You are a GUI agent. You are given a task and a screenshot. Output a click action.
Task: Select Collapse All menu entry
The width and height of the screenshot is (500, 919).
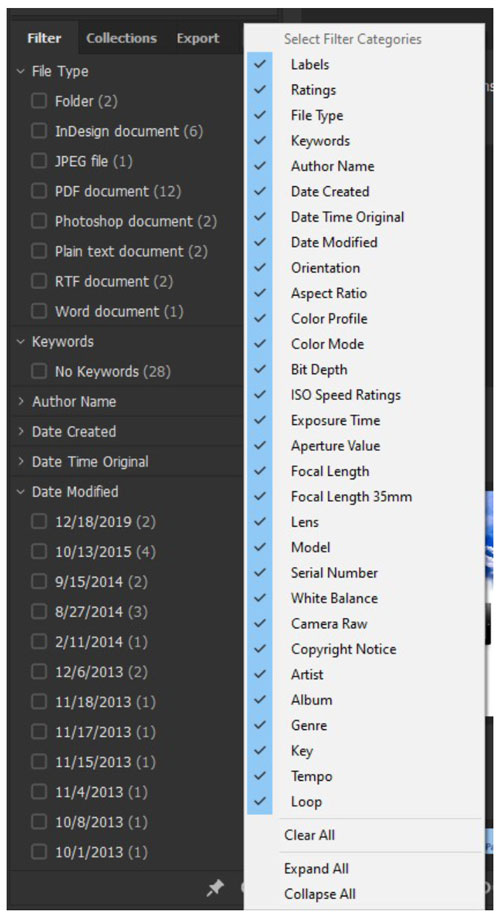(x=320, y=894)
